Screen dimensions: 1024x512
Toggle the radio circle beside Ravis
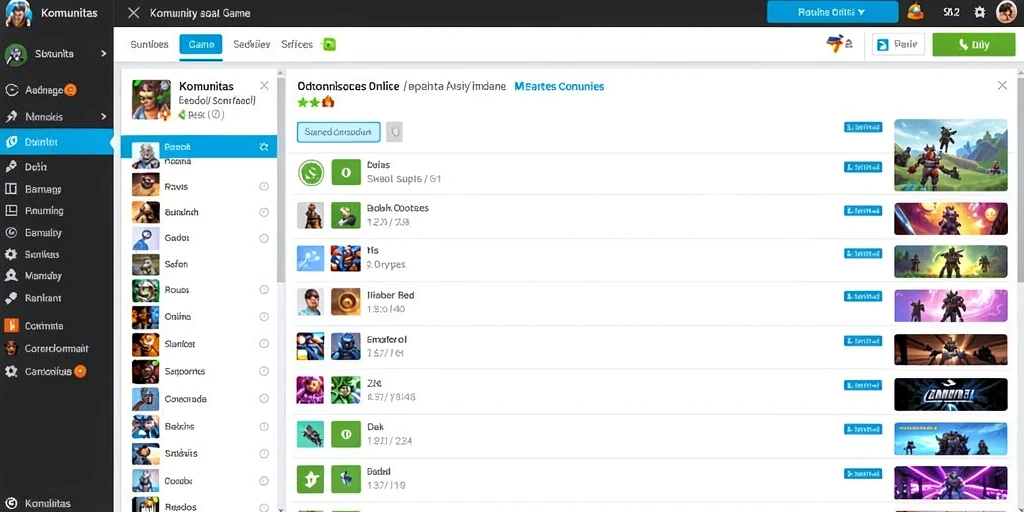tap(264, 186)
